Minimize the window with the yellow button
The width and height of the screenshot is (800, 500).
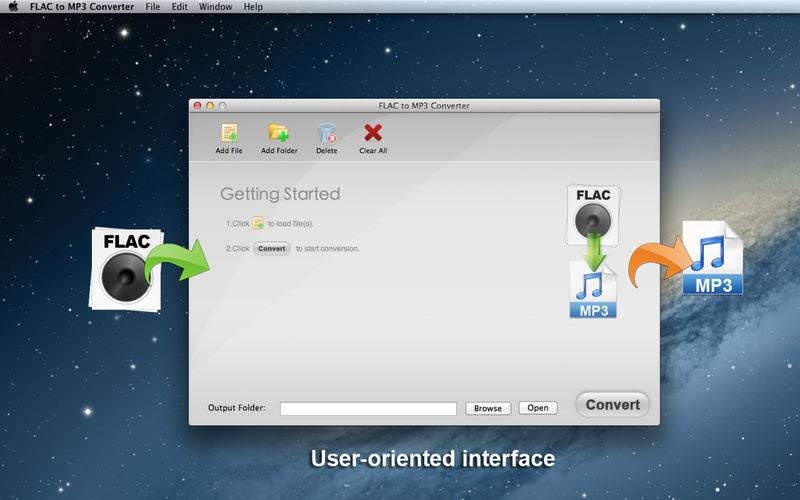[x=210, y=106]
